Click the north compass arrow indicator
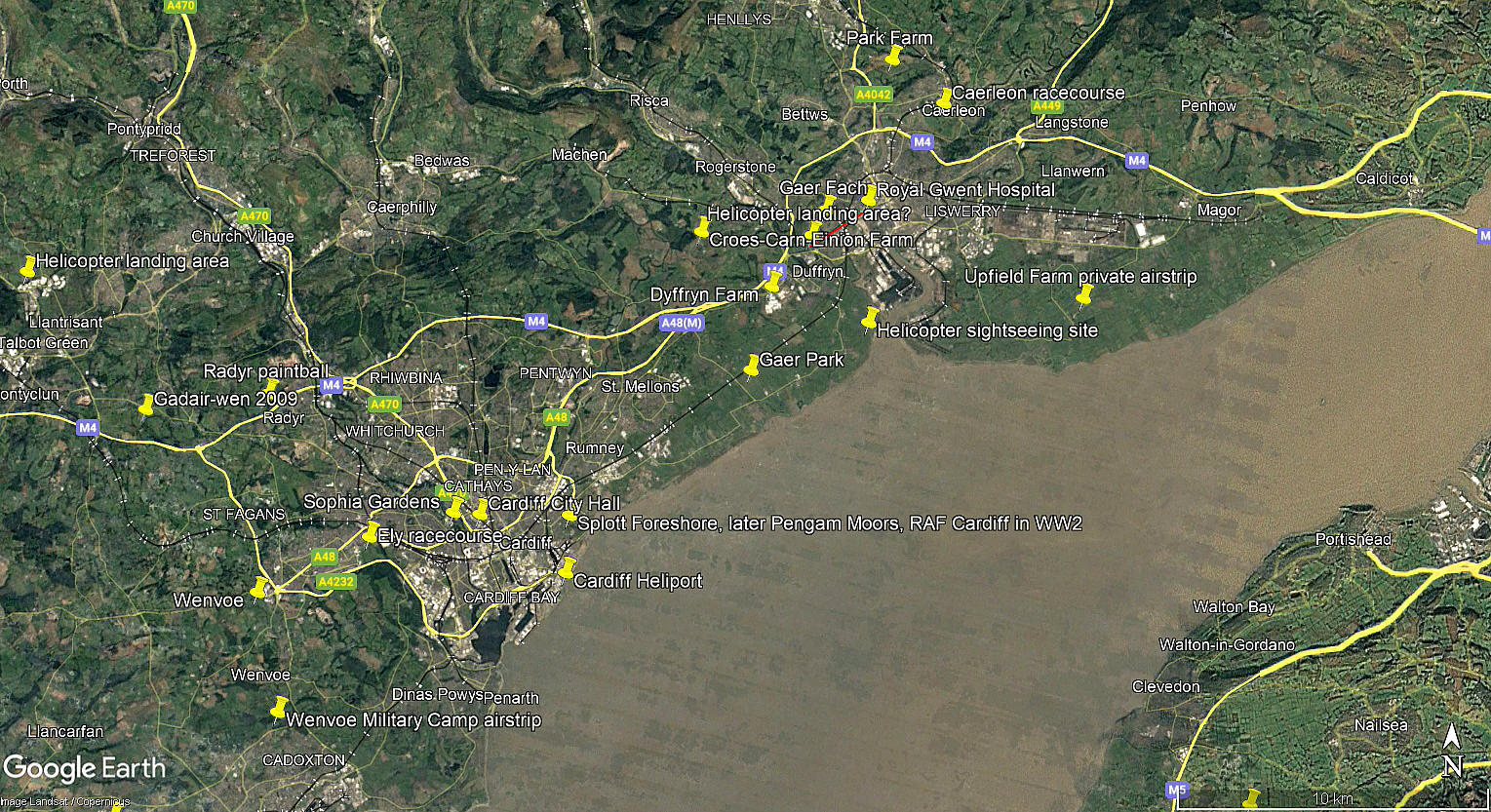The height and width of the screenshot is (812, 1491). point(1452,751)
